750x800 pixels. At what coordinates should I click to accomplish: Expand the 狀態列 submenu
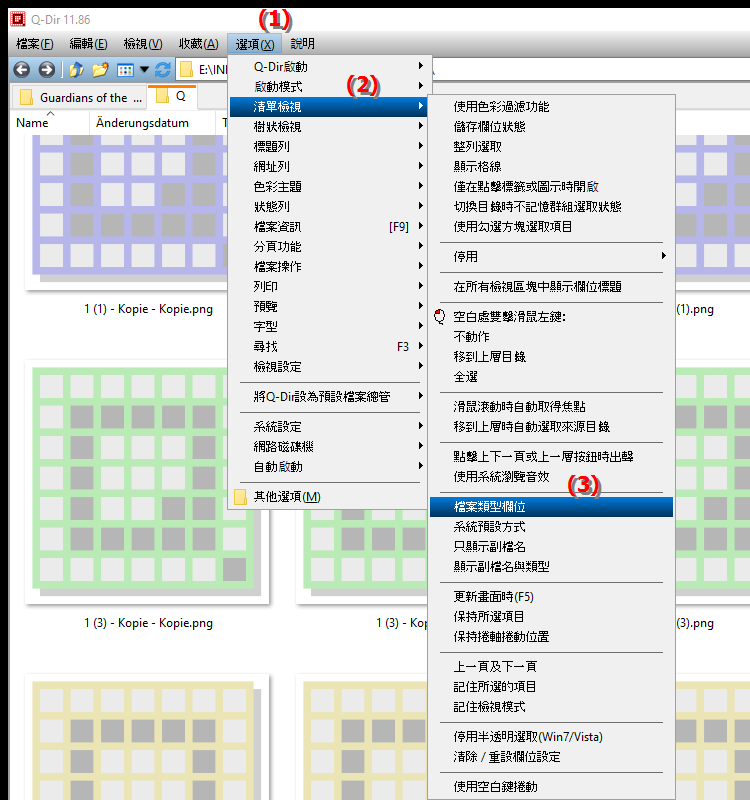click(x=328, y=207)
